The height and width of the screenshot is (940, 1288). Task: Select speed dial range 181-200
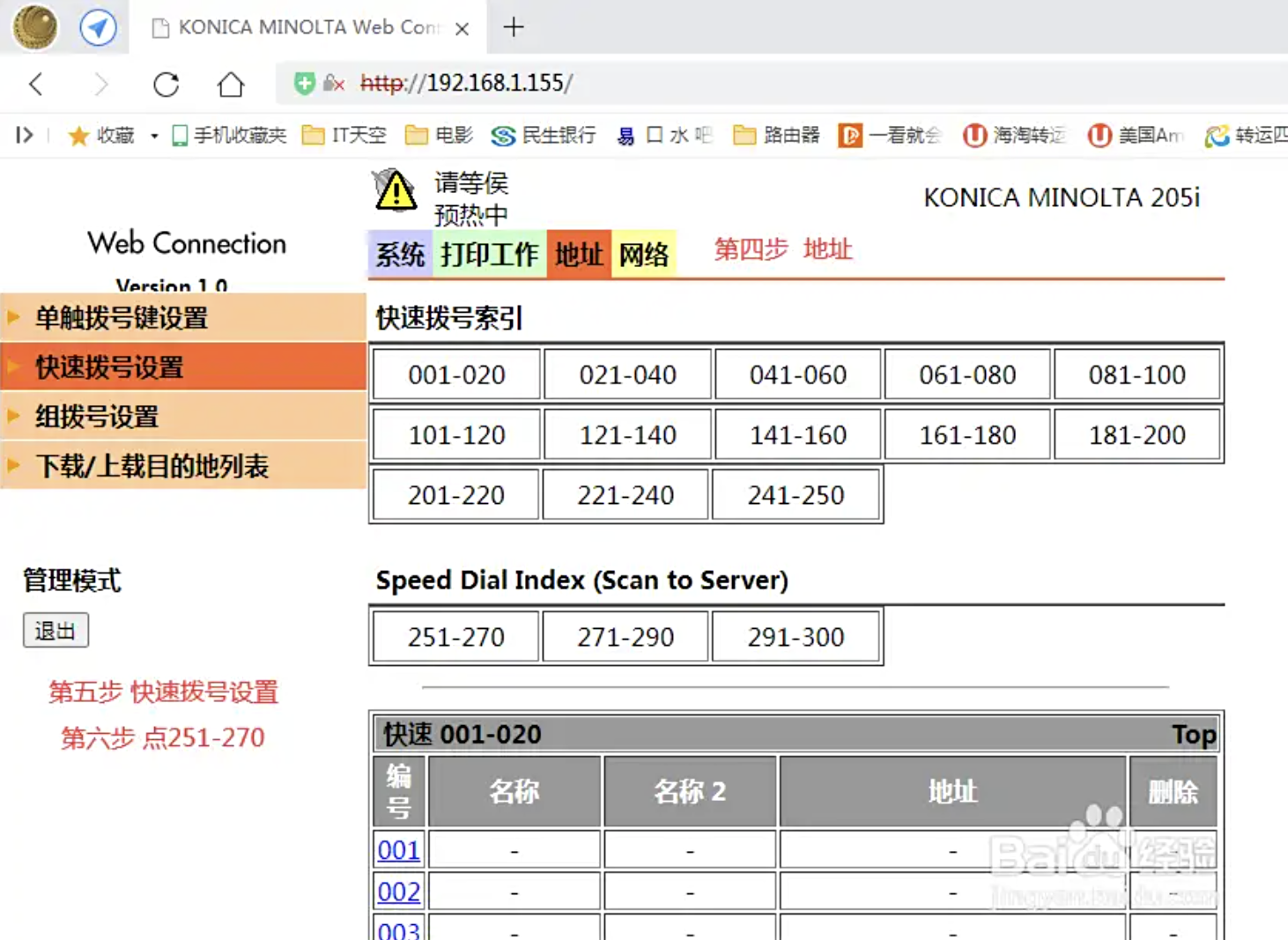1136,434
